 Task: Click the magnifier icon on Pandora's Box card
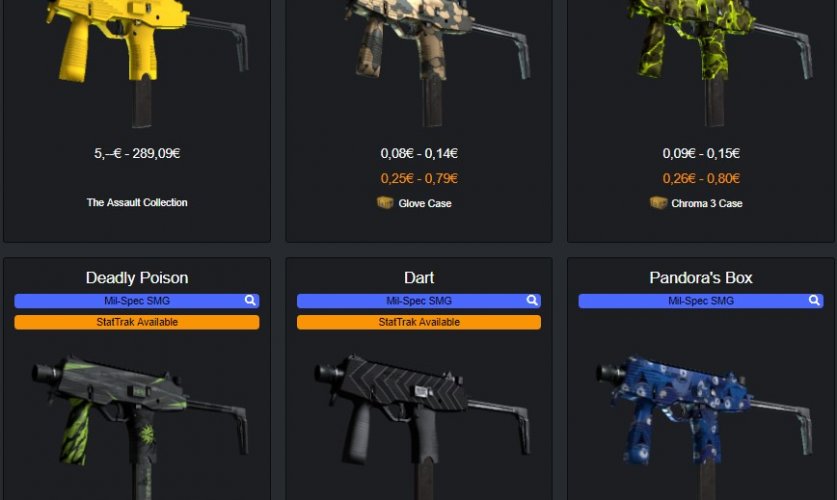point(814,300)
